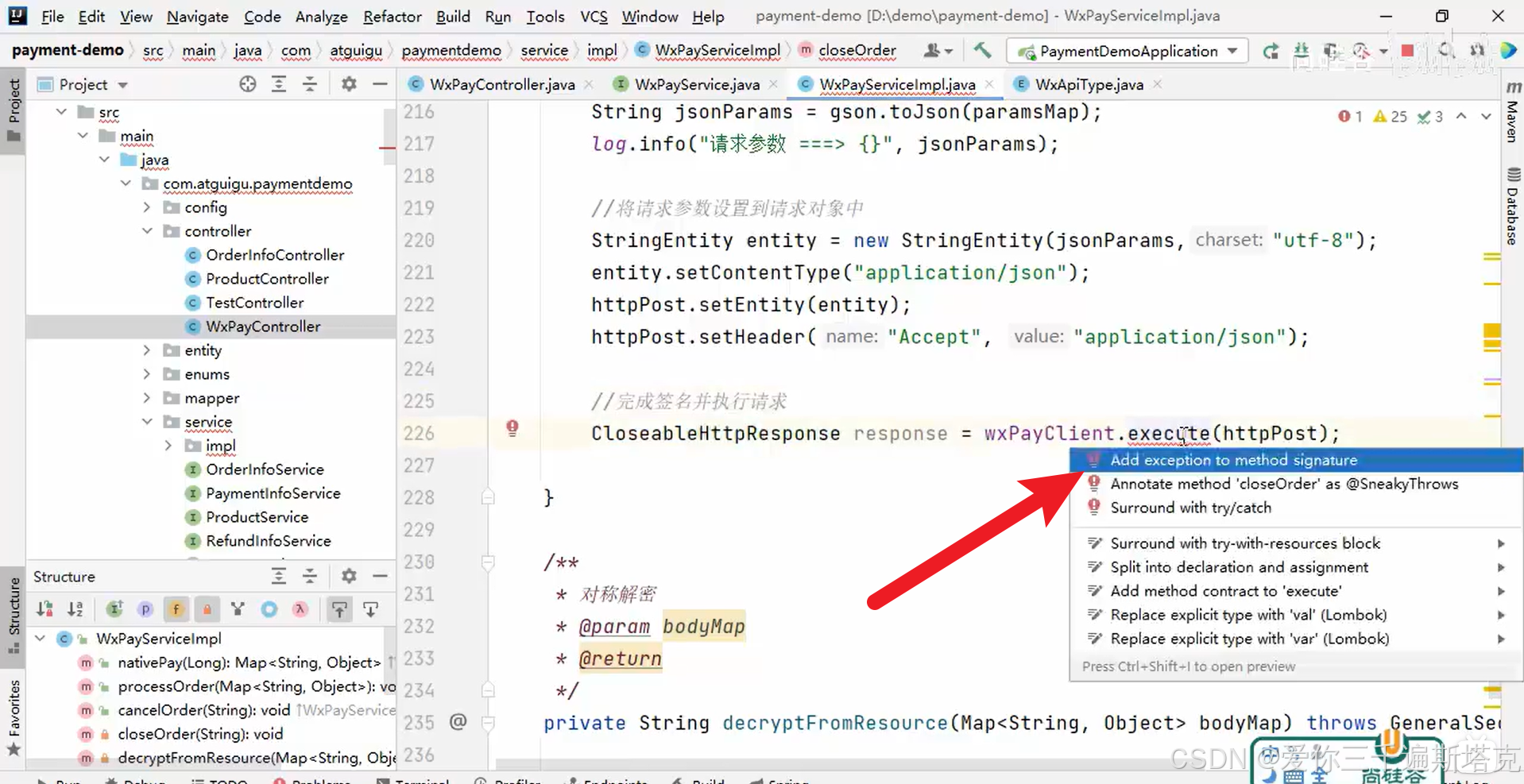Click the inspection error count indicator

(x=1350, y=116)
